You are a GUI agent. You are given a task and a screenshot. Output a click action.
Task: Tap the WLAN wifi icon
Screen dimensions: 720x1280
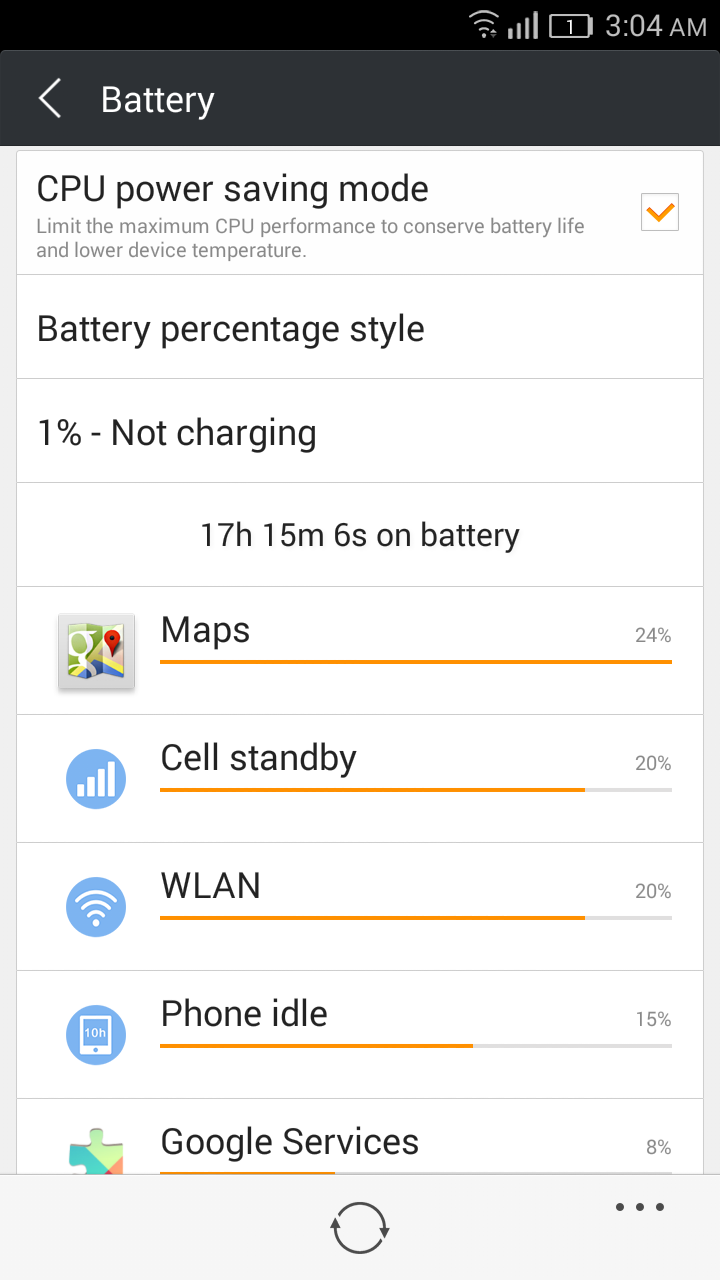pyautogui.click(x=96, y=907)
